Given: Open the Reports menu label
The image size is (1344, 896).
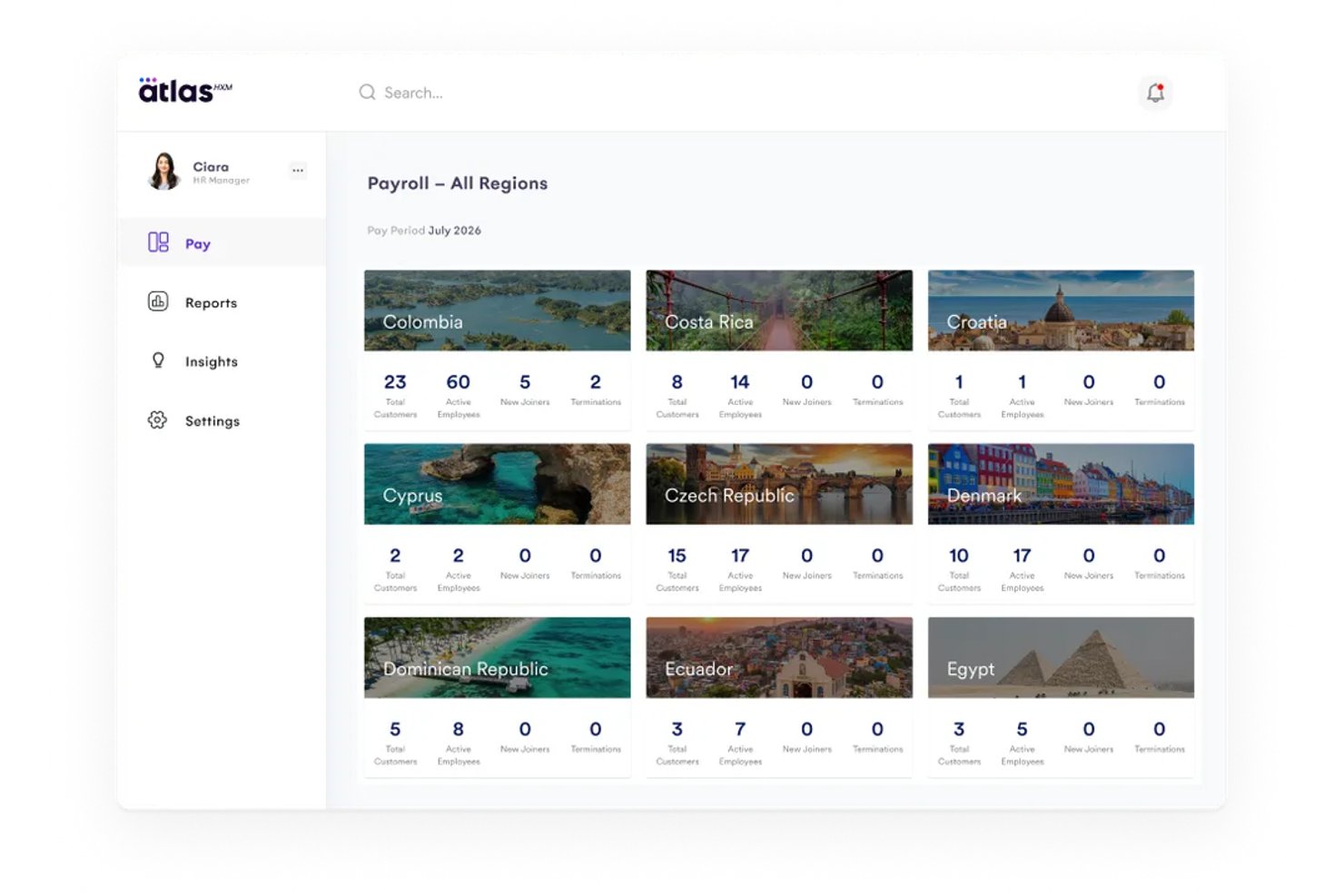Looking at the screenshot, I should pos(211,303).
